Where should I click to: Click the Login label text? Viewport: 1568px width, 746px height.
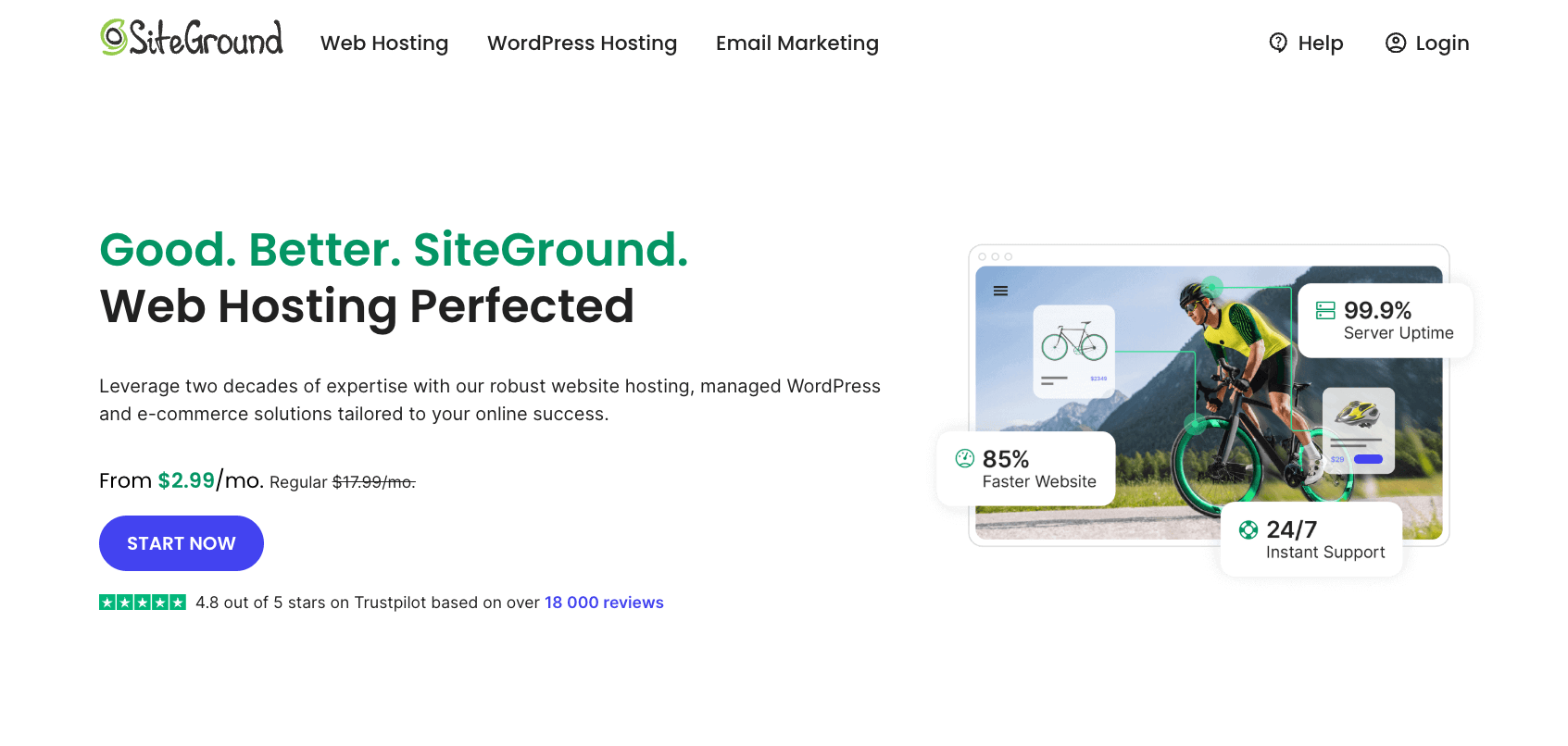[1442, 43]
